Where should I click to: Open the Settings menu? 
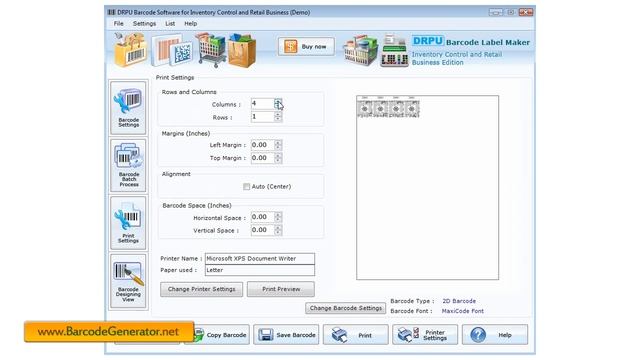[144, 24]
